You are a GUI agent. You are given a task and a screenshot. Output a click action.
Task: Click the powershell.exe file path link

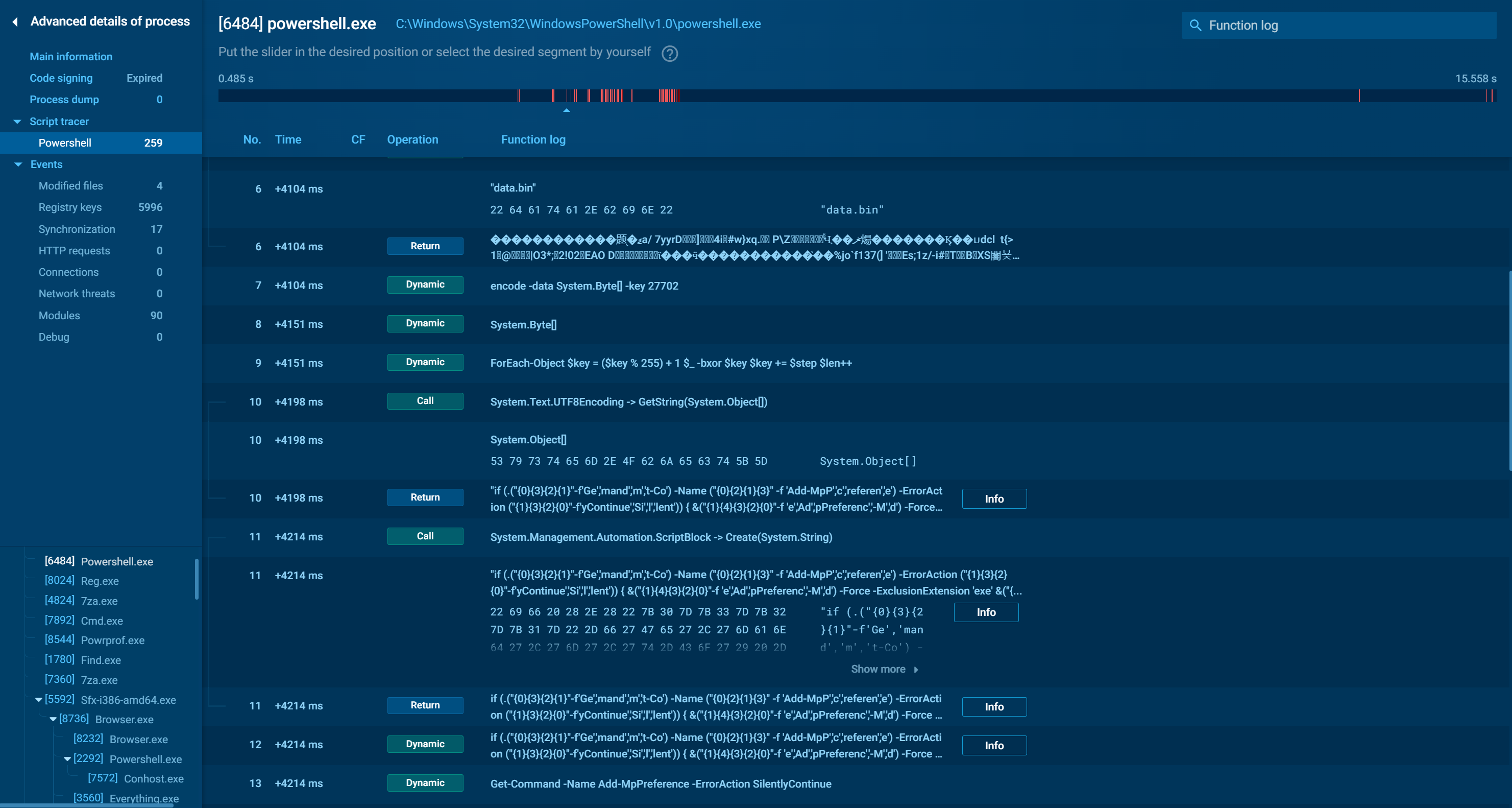(578, 24)
